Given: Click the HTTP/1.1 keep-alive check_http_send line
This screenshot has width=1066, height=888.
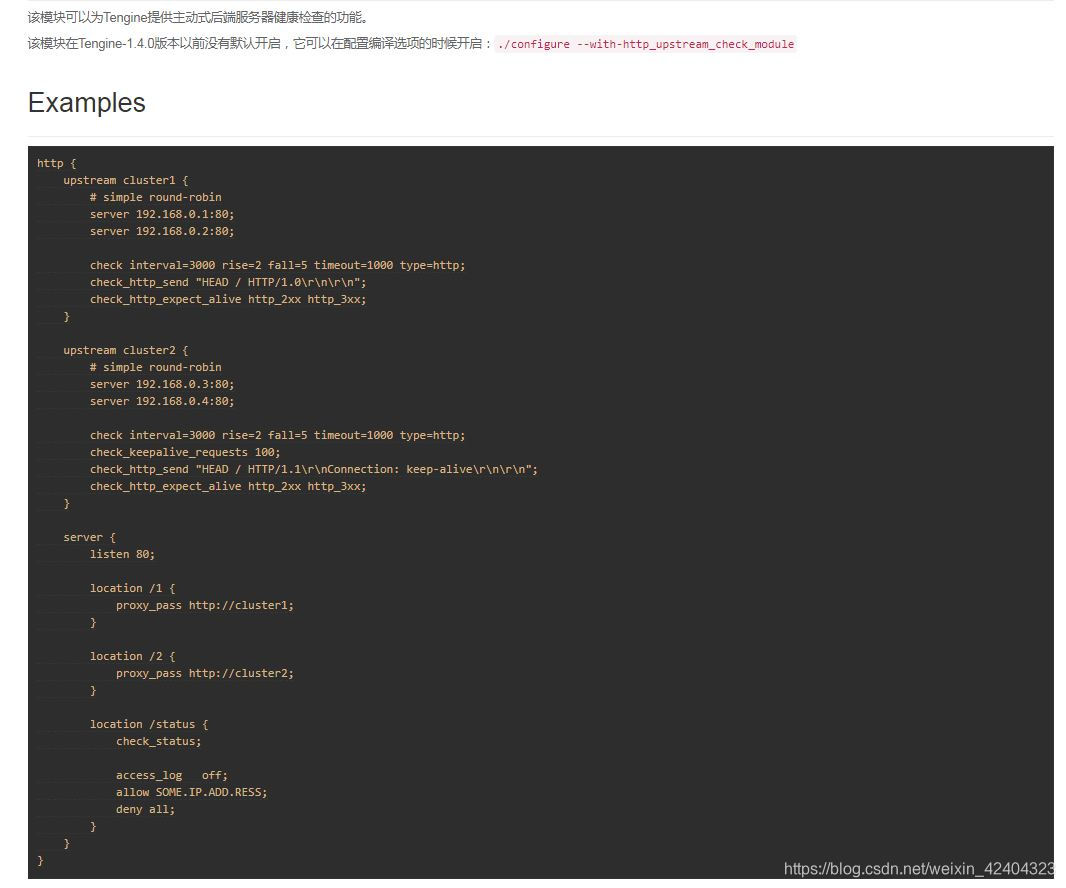Looking at the screenshot, I should click(x=313, y=469).
